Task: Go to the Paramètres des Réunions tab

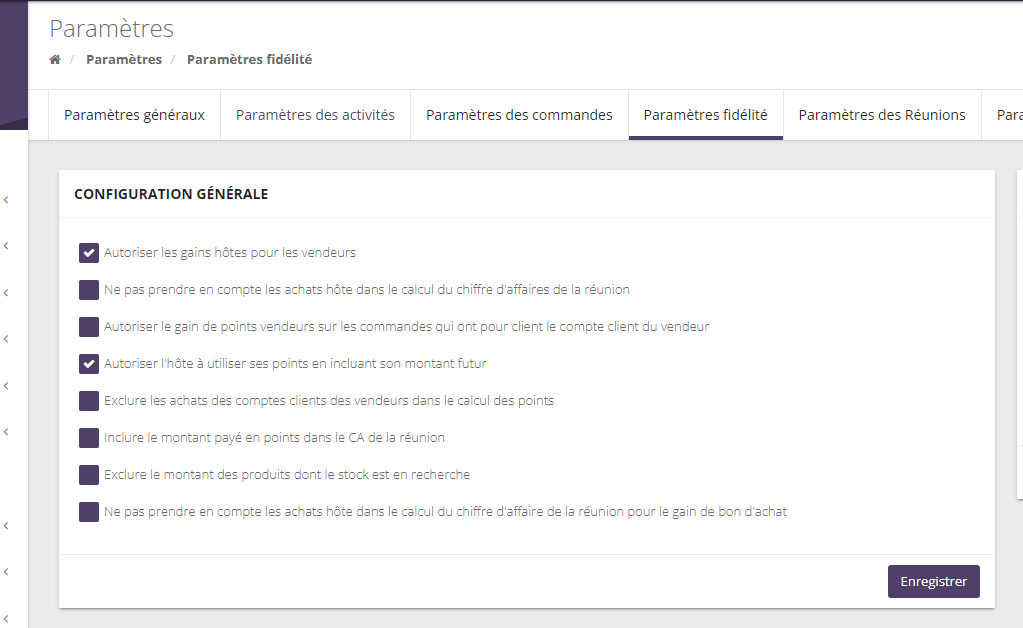Action: [881, 115]
